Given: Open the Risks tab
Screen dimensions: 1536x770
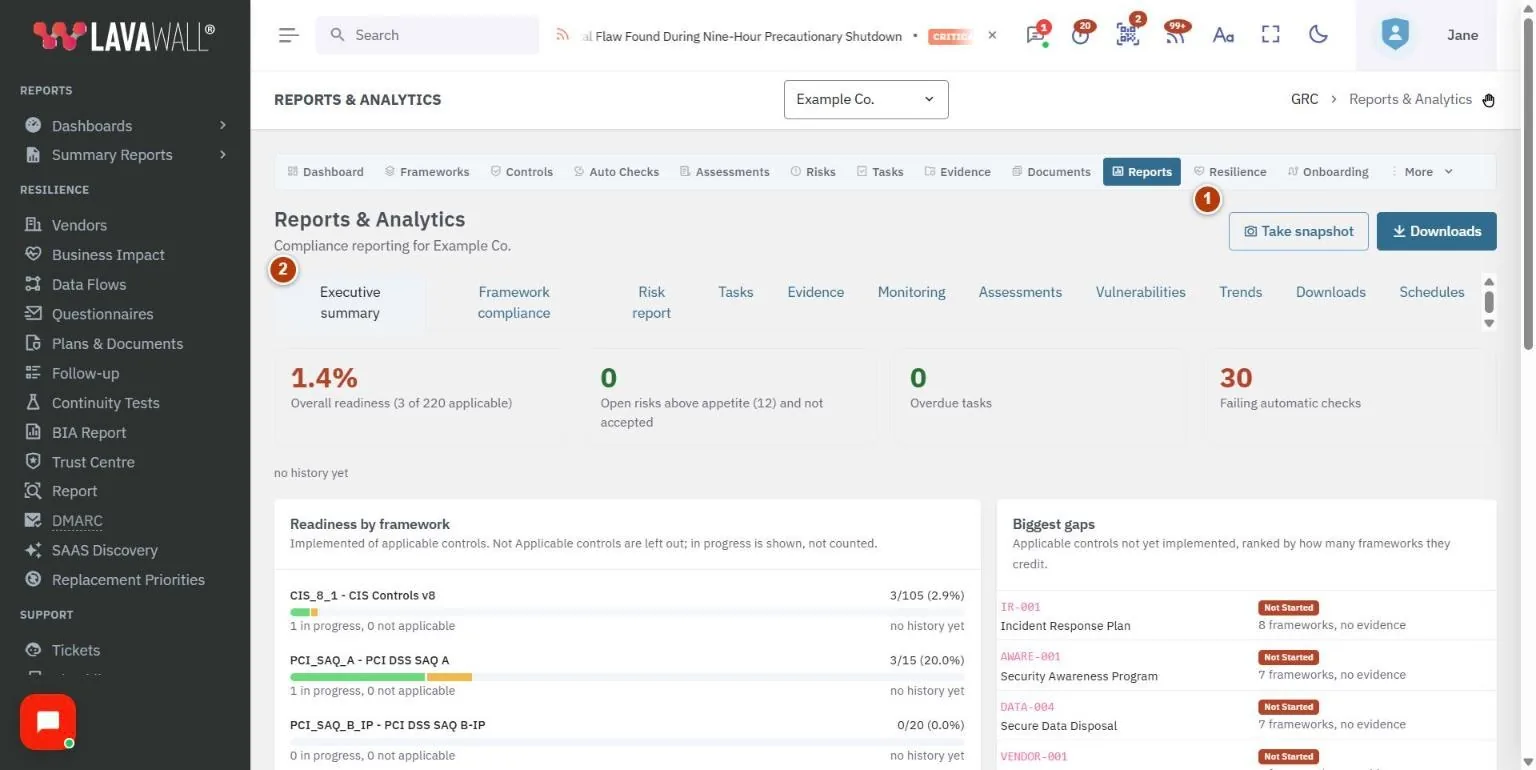Looking at the screenshot, I should 813,172.
